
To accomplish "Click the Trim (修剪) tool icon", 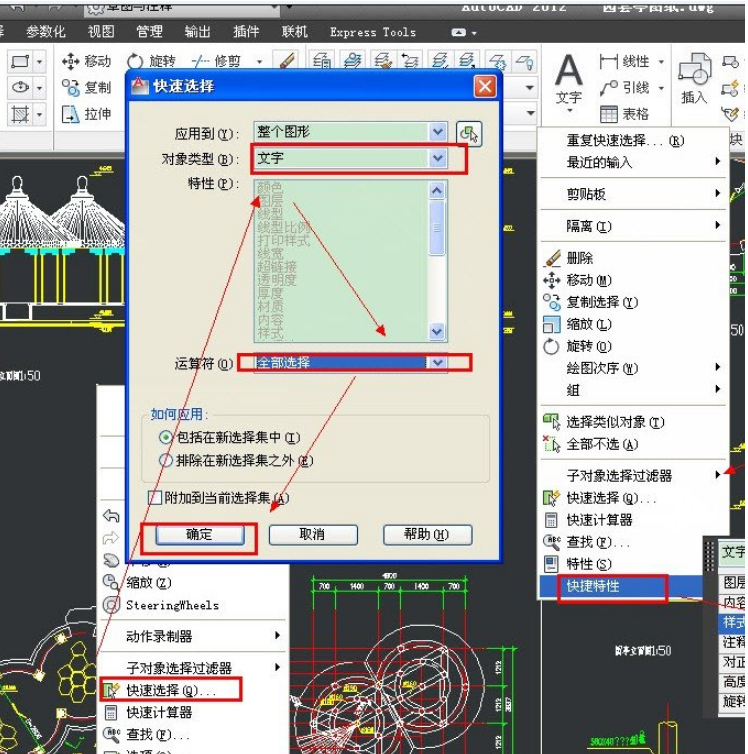I will click(200, 62).
